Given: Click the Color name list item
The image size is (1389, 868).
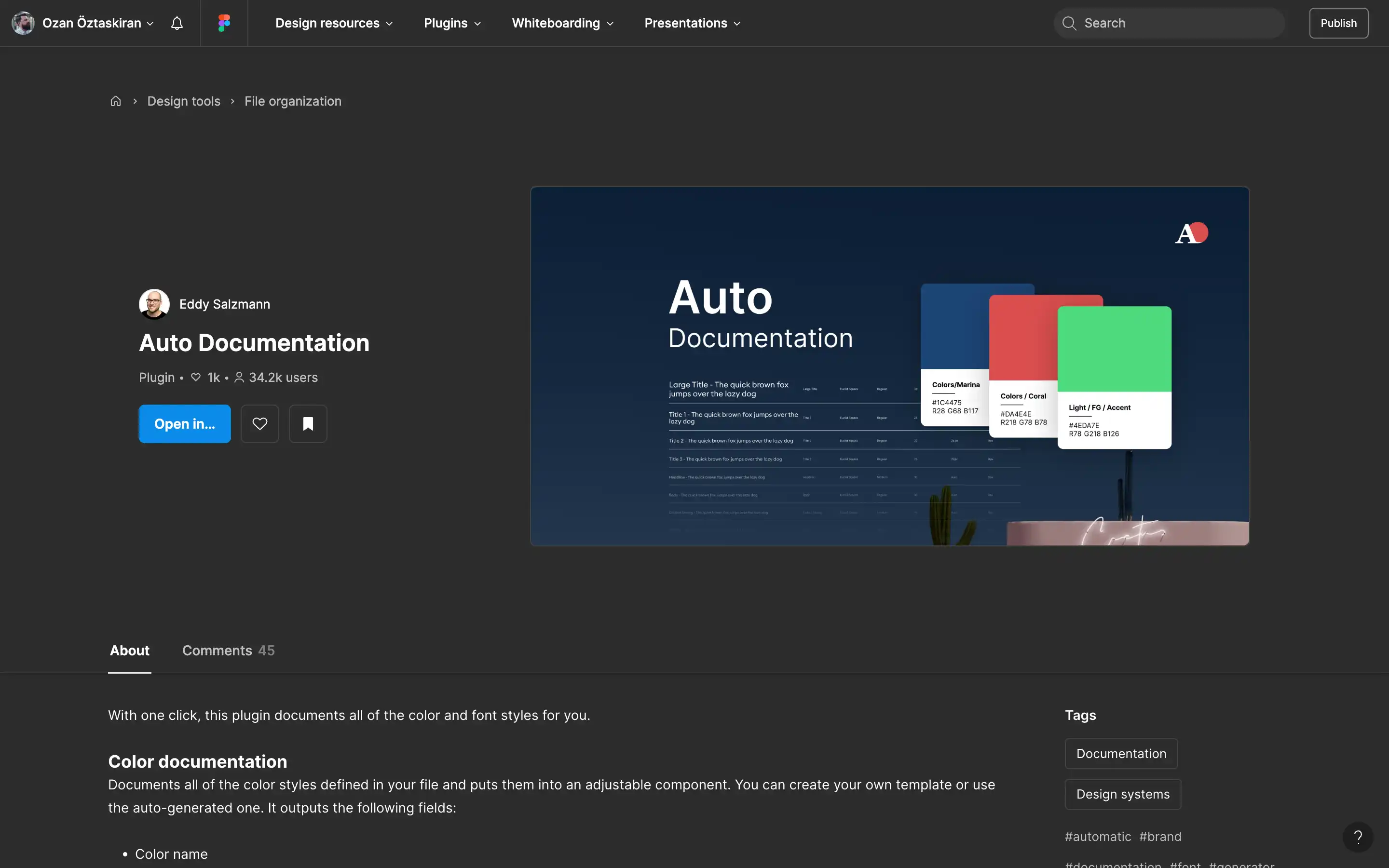Looking at the screenshot, I should coord(171,854).
